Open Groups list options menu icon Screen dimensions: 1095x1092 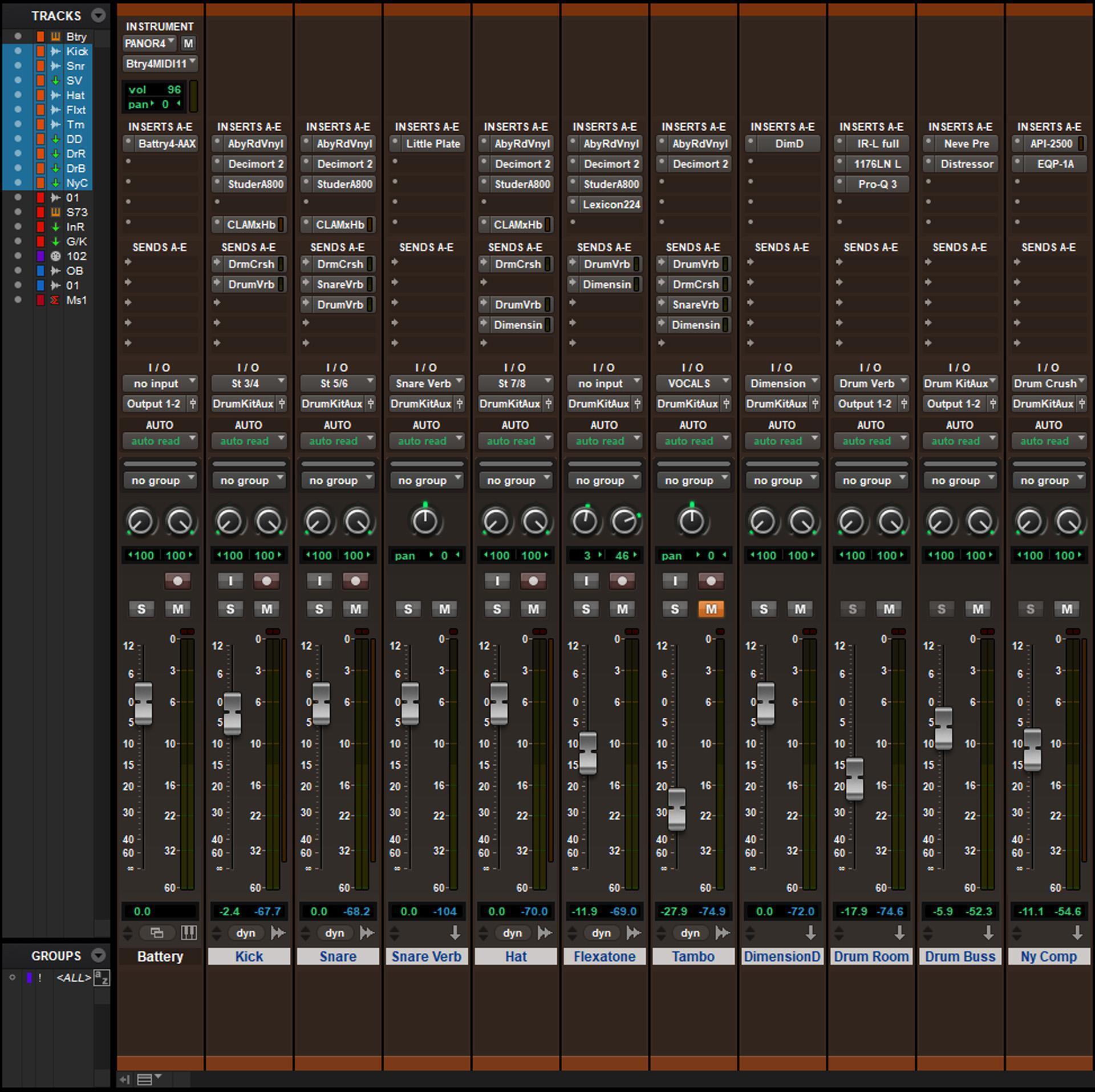coord(99,956)
